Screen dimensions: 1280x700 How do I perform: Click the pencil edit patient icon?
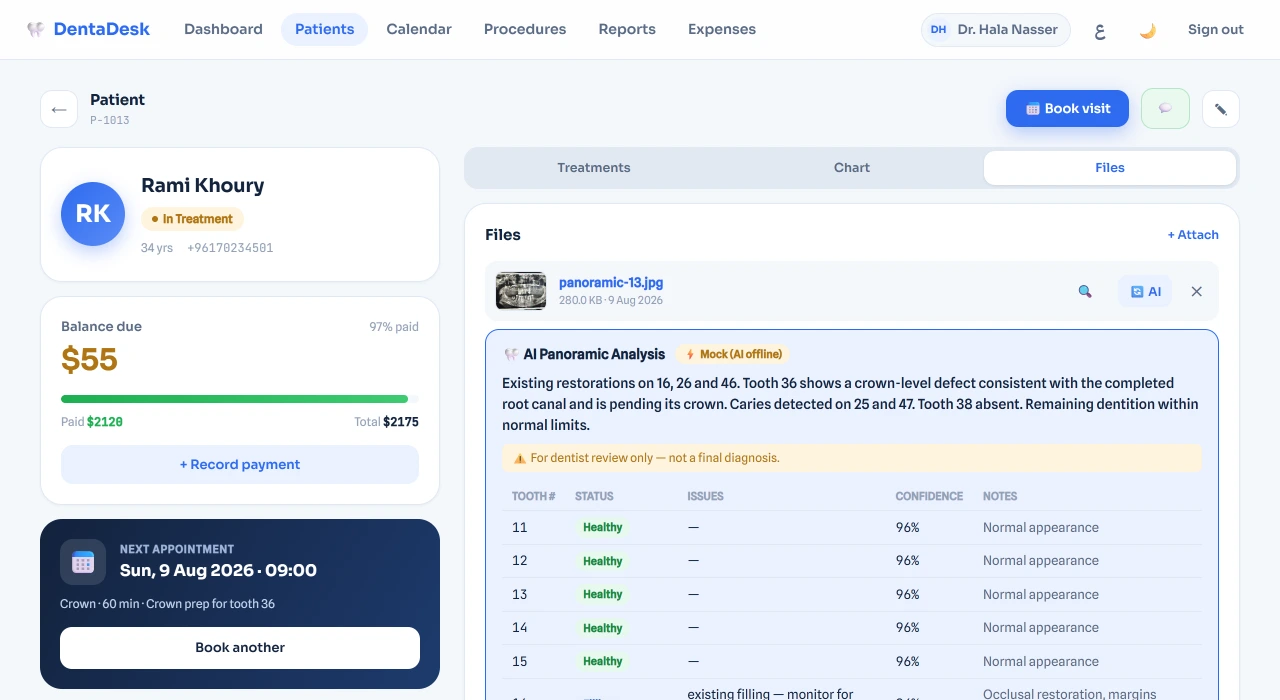[1221, 109]
